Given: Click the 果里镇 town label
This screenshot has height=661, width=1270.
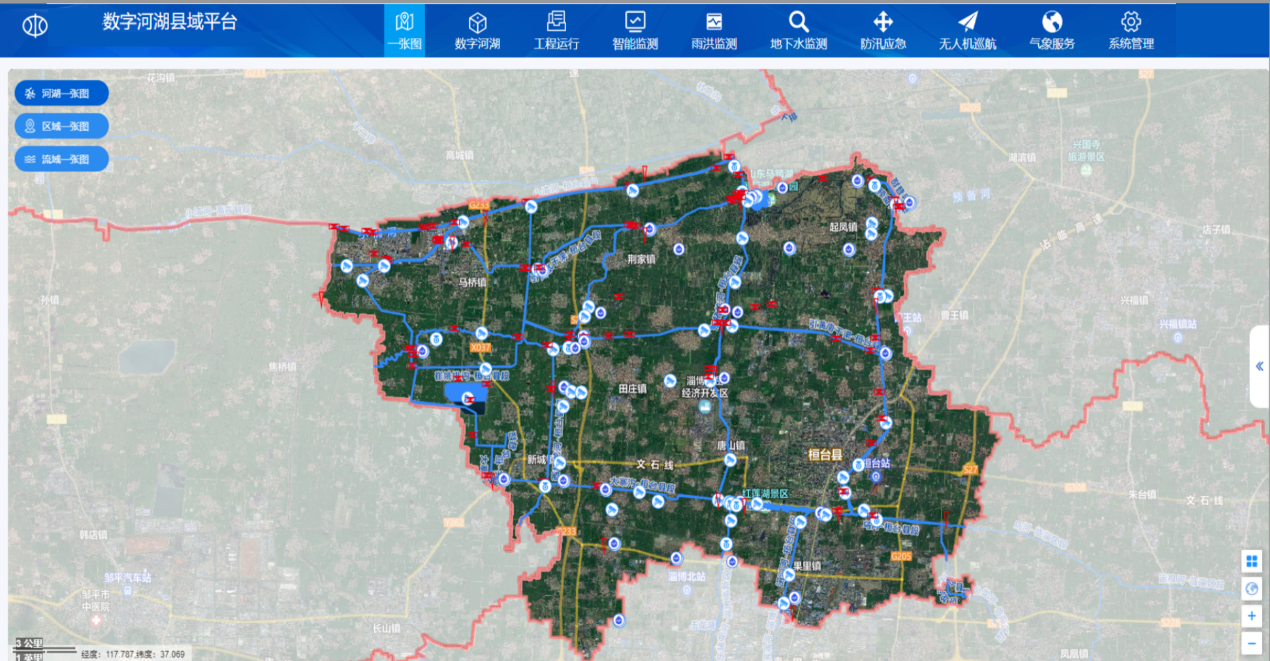Looking at the screenshot, I should pyautogui.click(x=807, y=566).
